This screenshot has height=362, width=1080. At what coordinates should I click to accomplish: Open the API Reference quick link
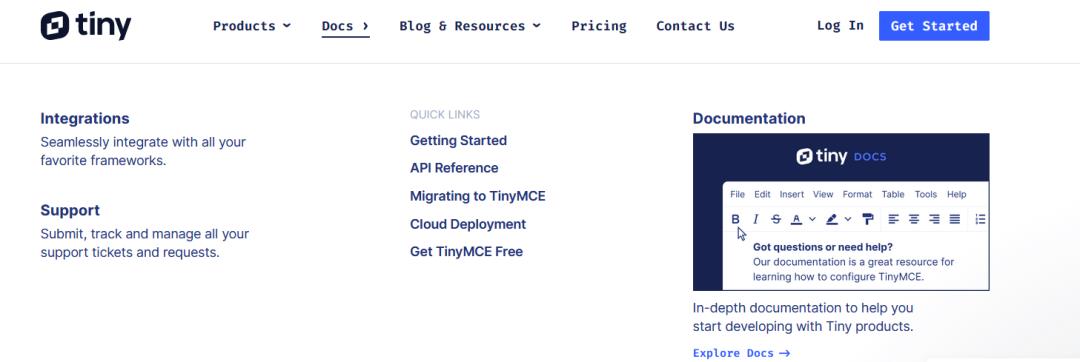pos(454,168)
